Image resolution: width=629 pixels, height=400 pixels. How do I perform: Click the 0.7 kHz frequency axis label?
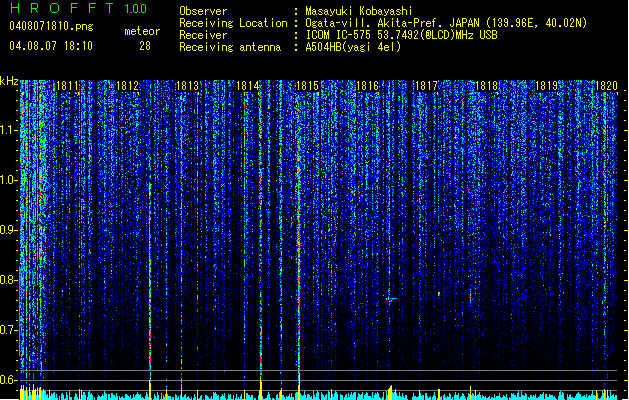(x=8, y=330)
